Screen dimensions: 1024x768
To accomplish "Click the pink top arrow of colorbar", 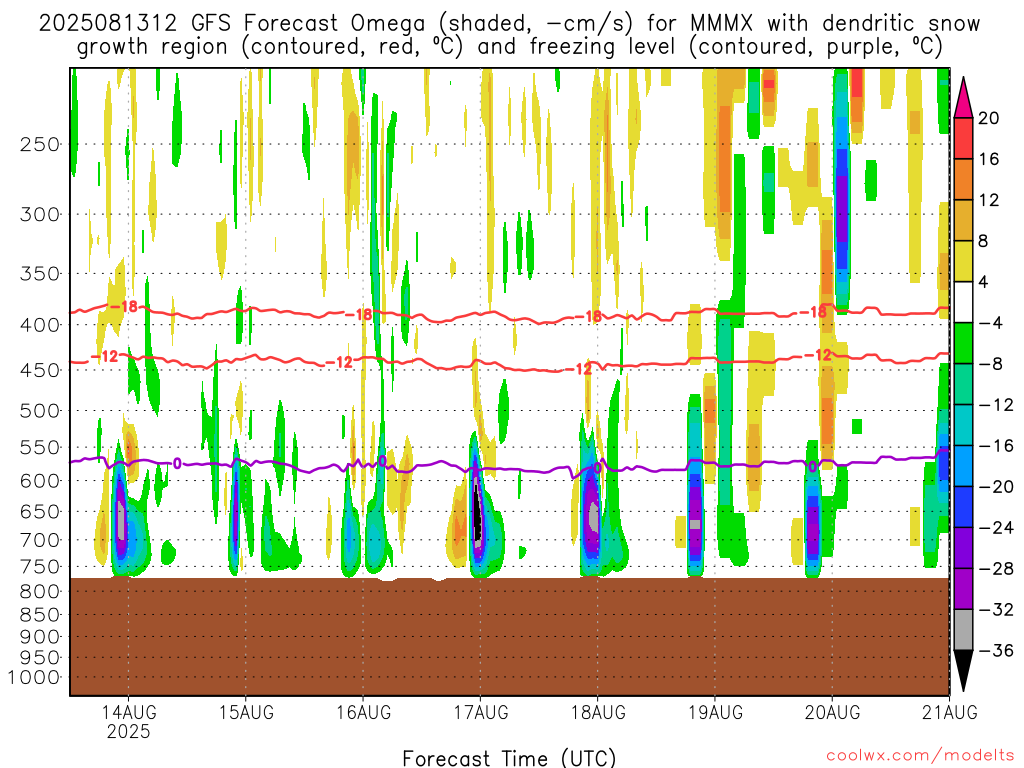I will coord(963,99).
